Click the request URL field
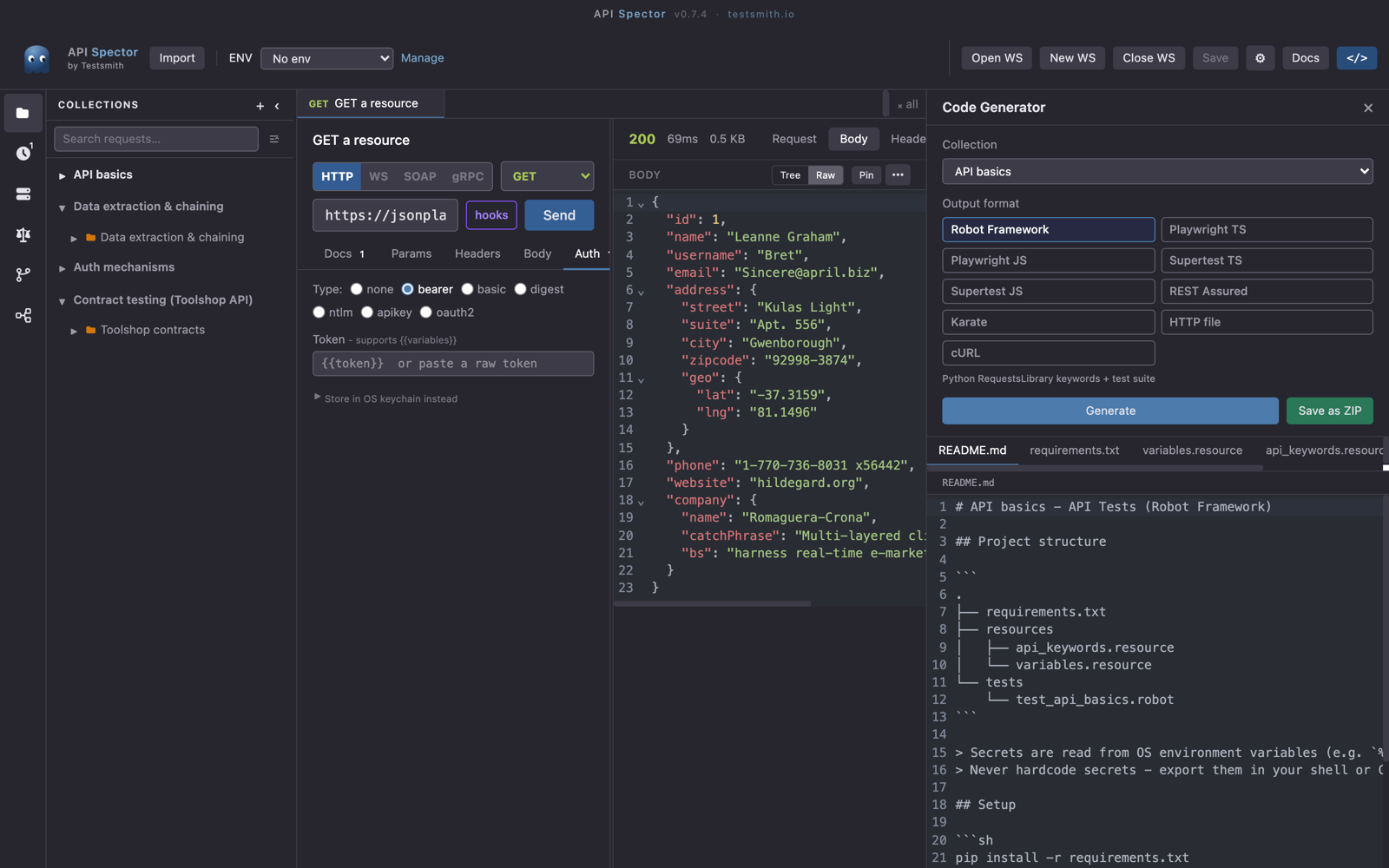Viewport: 1389px width, 868px height. (x=385, y=215)
